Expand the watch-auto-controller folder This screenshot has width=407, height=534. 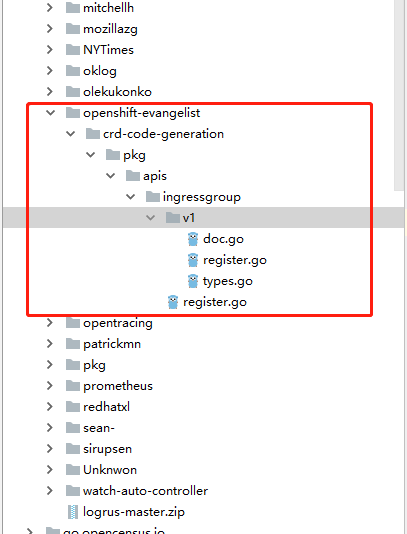pyautogui.click(x=50, y=491)
